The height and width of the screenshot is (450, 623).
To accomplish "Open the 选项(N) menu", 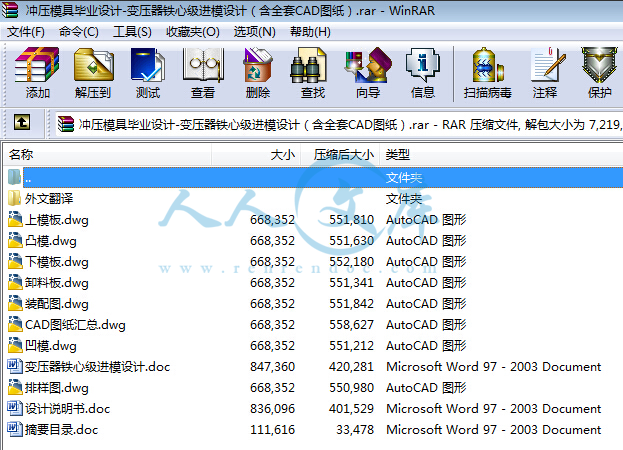I will [254, 32].
